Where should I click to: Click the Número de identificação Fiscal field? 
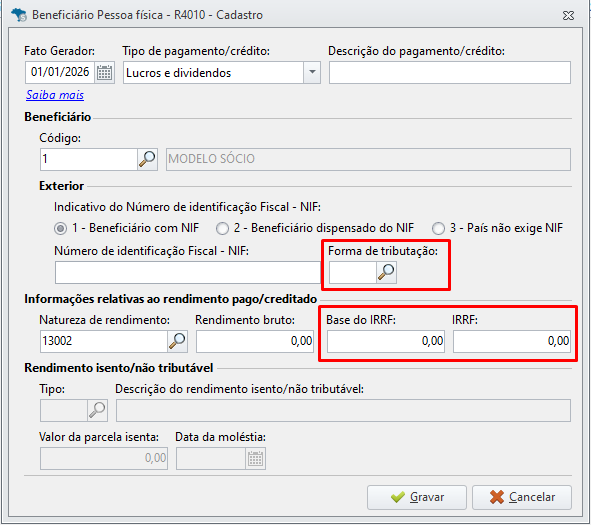[187, 273]
